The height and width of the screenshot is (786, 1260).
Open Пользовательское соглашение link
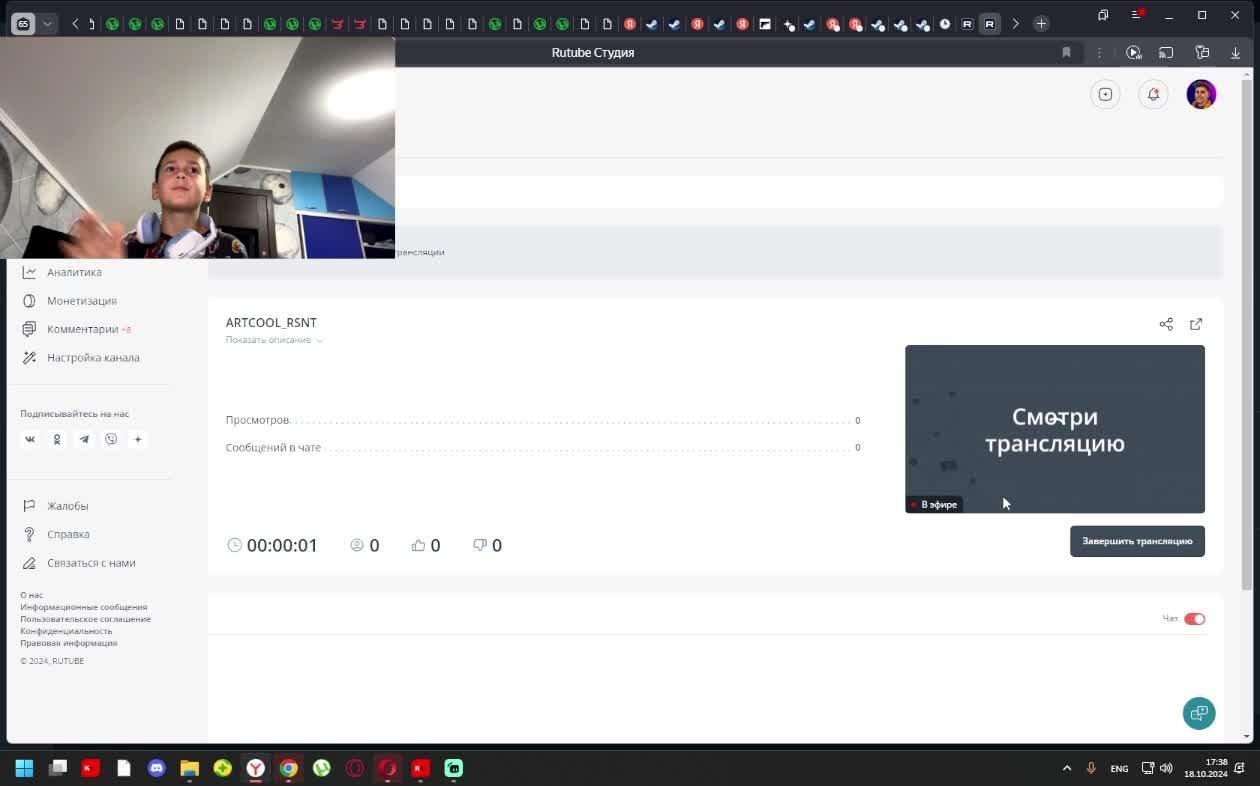(86, 619)
